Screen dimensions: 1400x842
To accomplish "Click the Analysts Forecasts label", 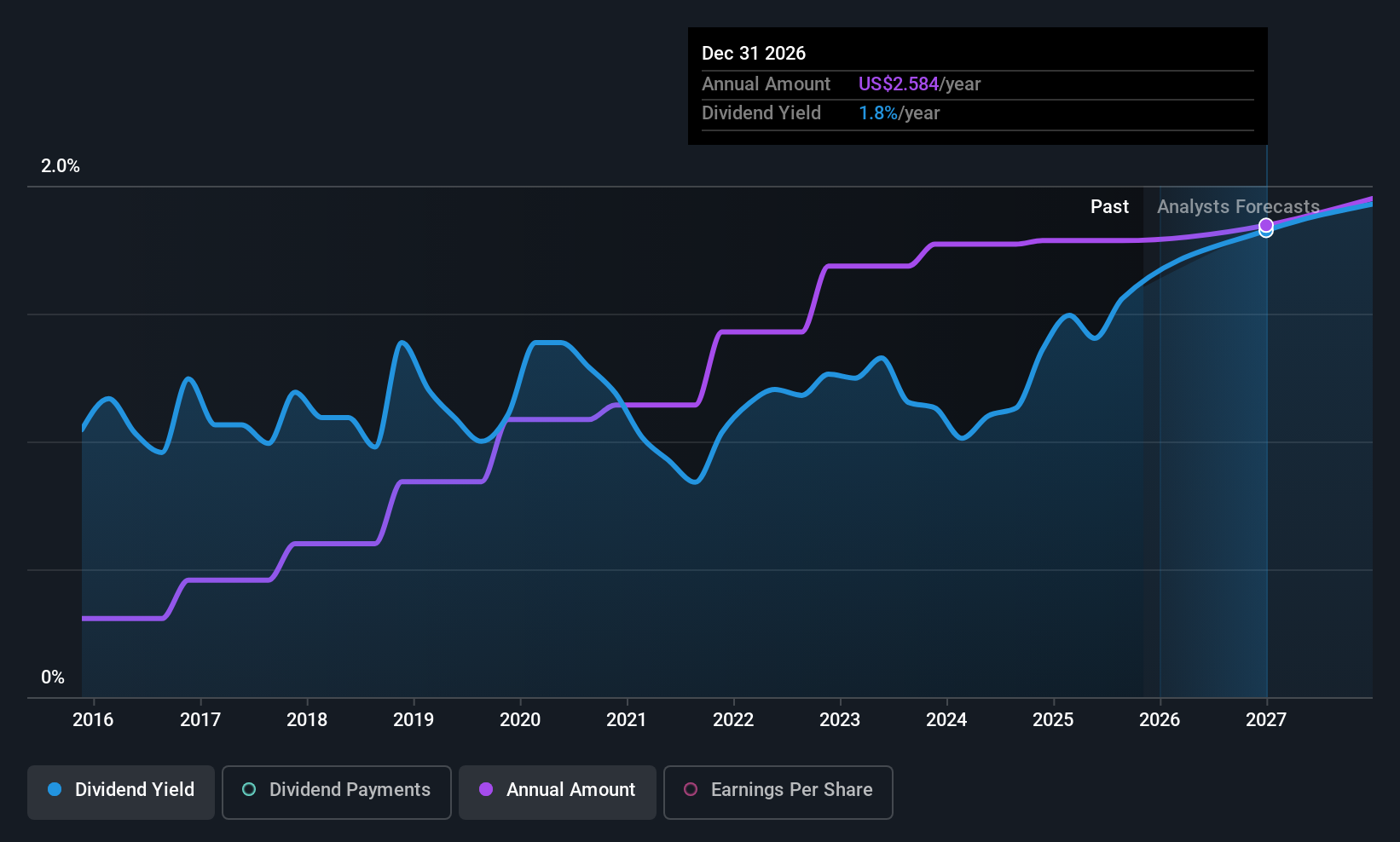I will tap(1238, 206).
